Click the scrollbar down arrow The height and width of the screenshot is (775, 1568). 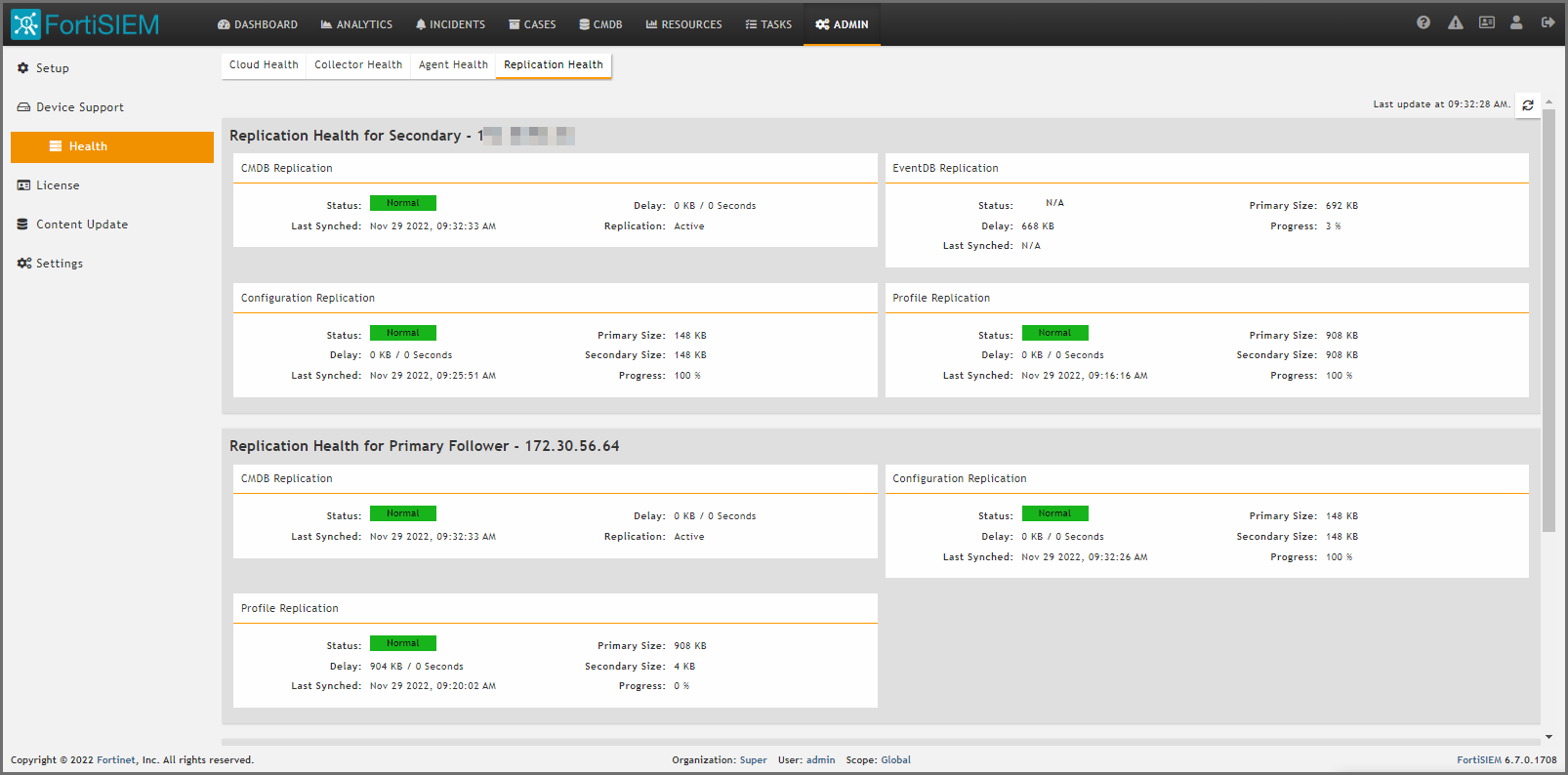[x=1548, y=738]
